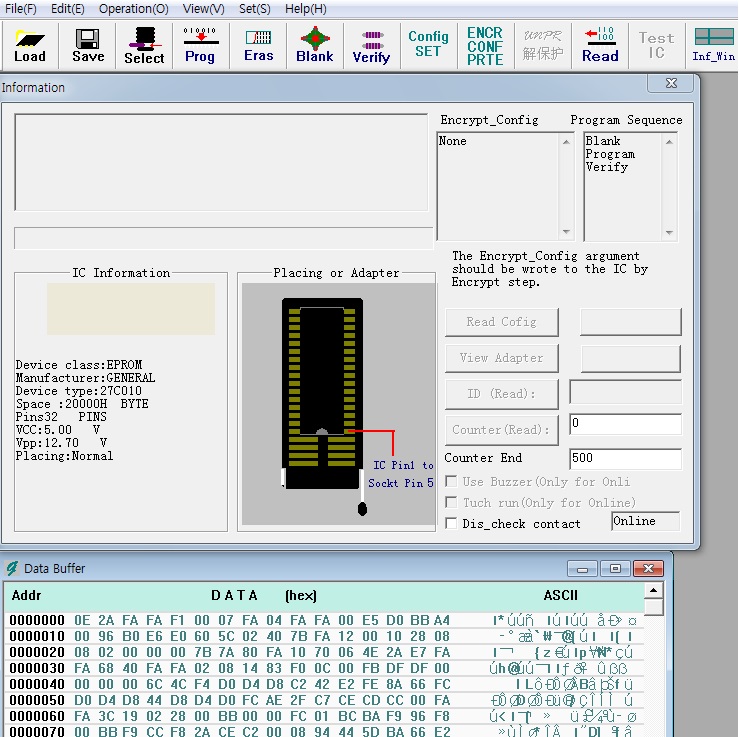This screenshot has width=739, height=737.
Task: Click the ID read value field
Action: [x=625, y=392]
